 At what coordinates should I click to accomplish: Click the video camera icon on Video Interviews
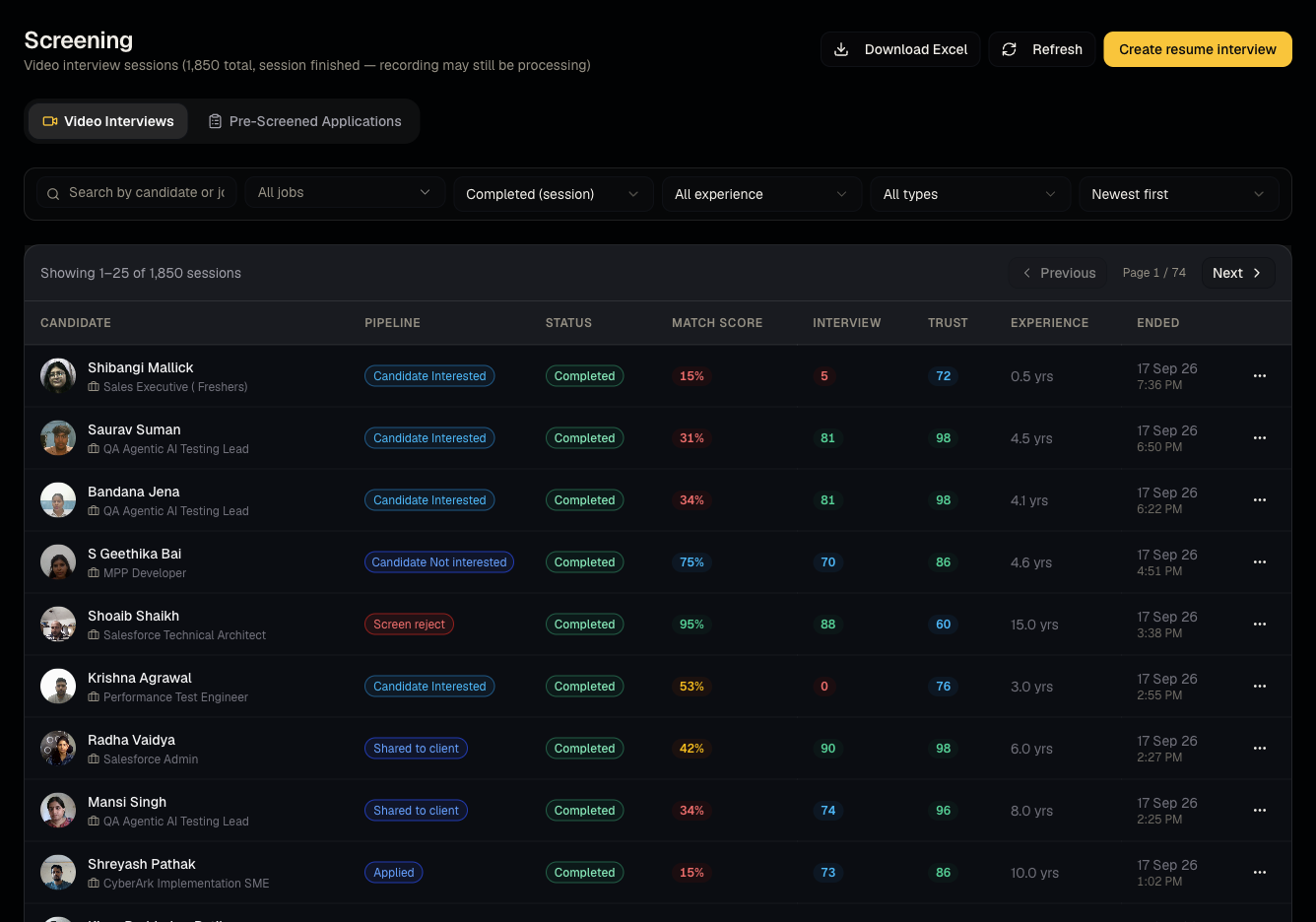pos(50,121)
